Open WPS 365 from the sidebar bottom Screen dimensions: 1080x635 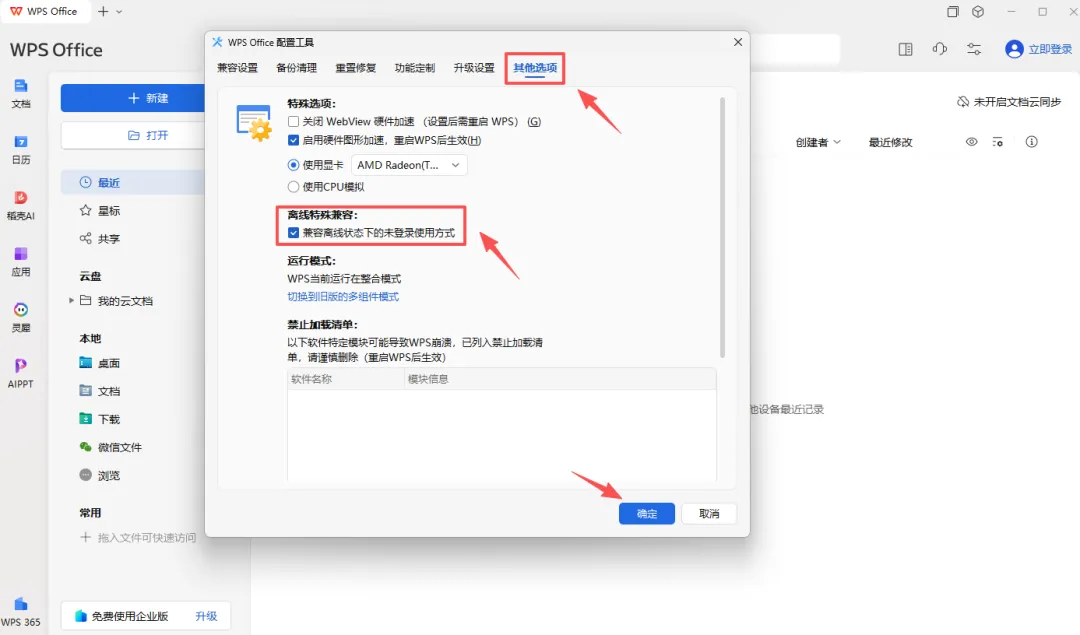coord(21,612)
